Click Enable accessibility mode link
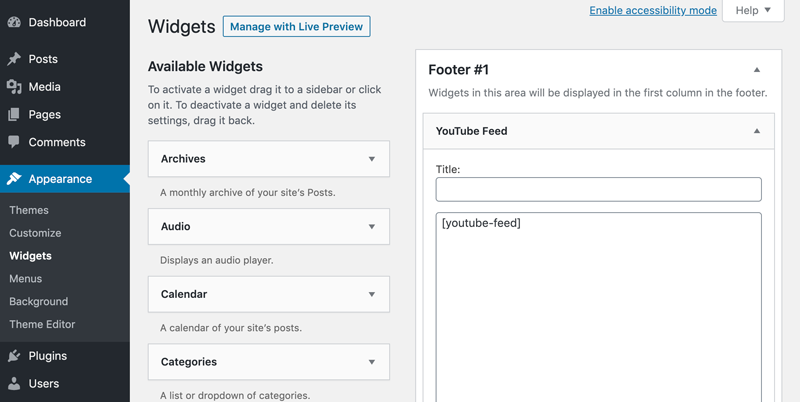Screen dimensions: 800x402 tap(653, 10)
